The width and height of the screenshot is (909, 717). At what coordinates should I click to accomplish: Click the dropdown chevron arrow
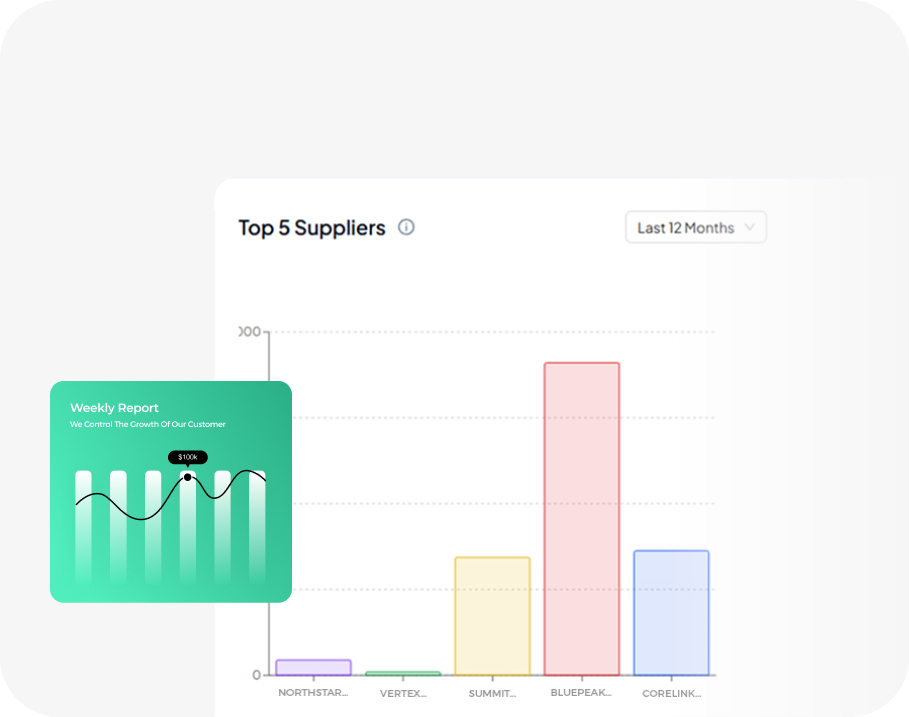(750, 228)
